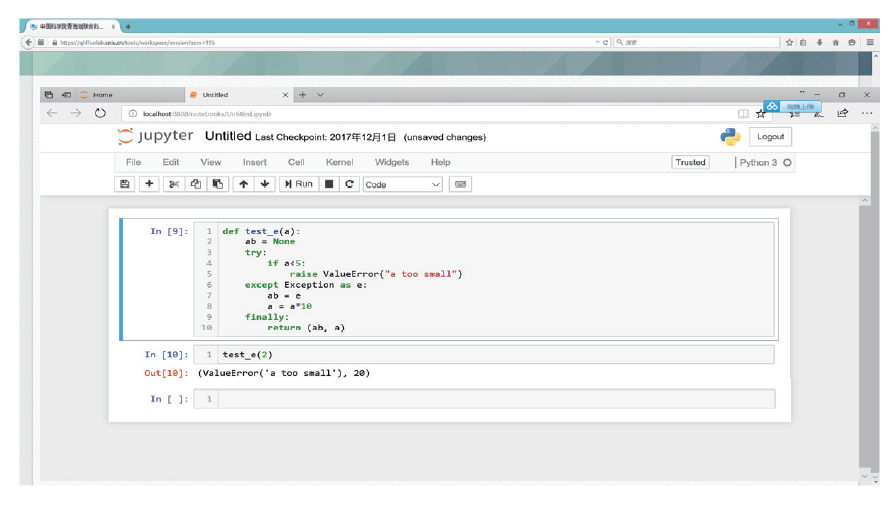Add page to Edge favorites star
Screen dimensions: 896x505
[761, 114]
